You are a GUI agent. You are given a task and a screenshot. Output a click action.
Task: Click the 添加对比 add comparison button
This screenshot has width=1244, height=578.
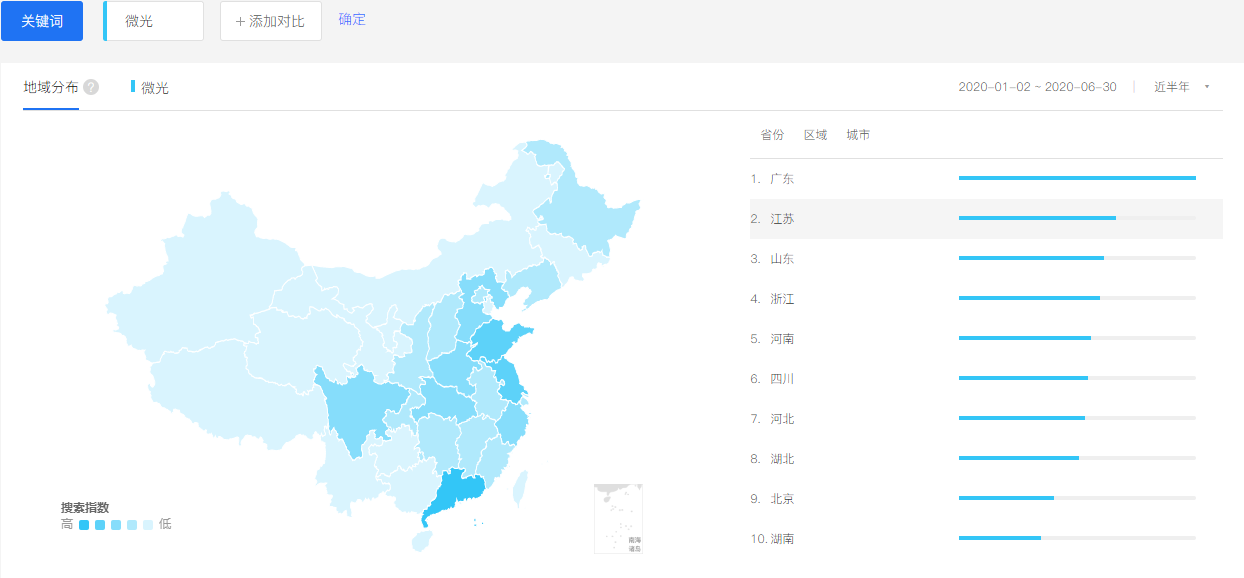pyautogui.click(x=271, y=21)
